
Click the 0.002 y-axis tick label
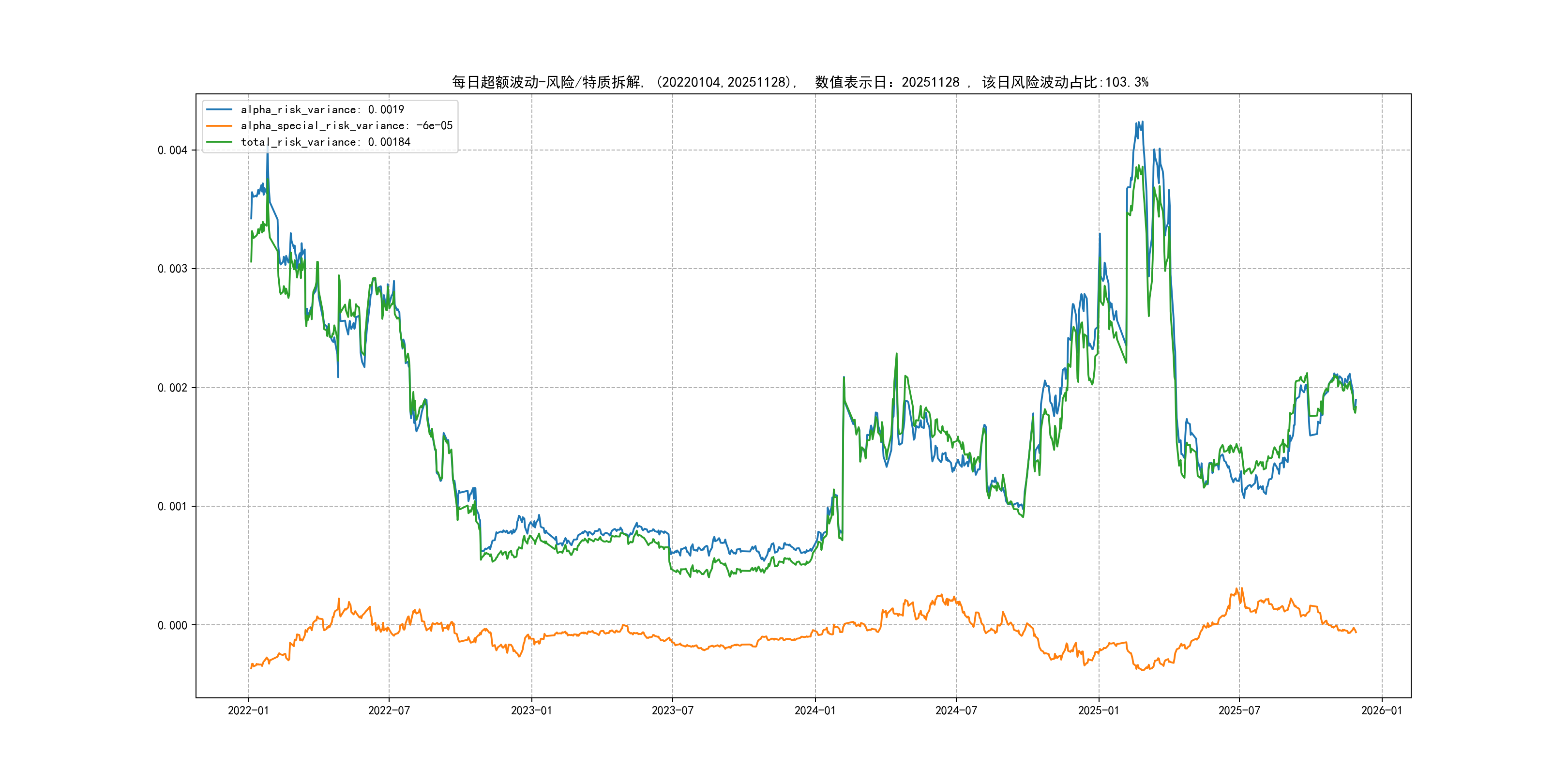(x=172, y=388)
